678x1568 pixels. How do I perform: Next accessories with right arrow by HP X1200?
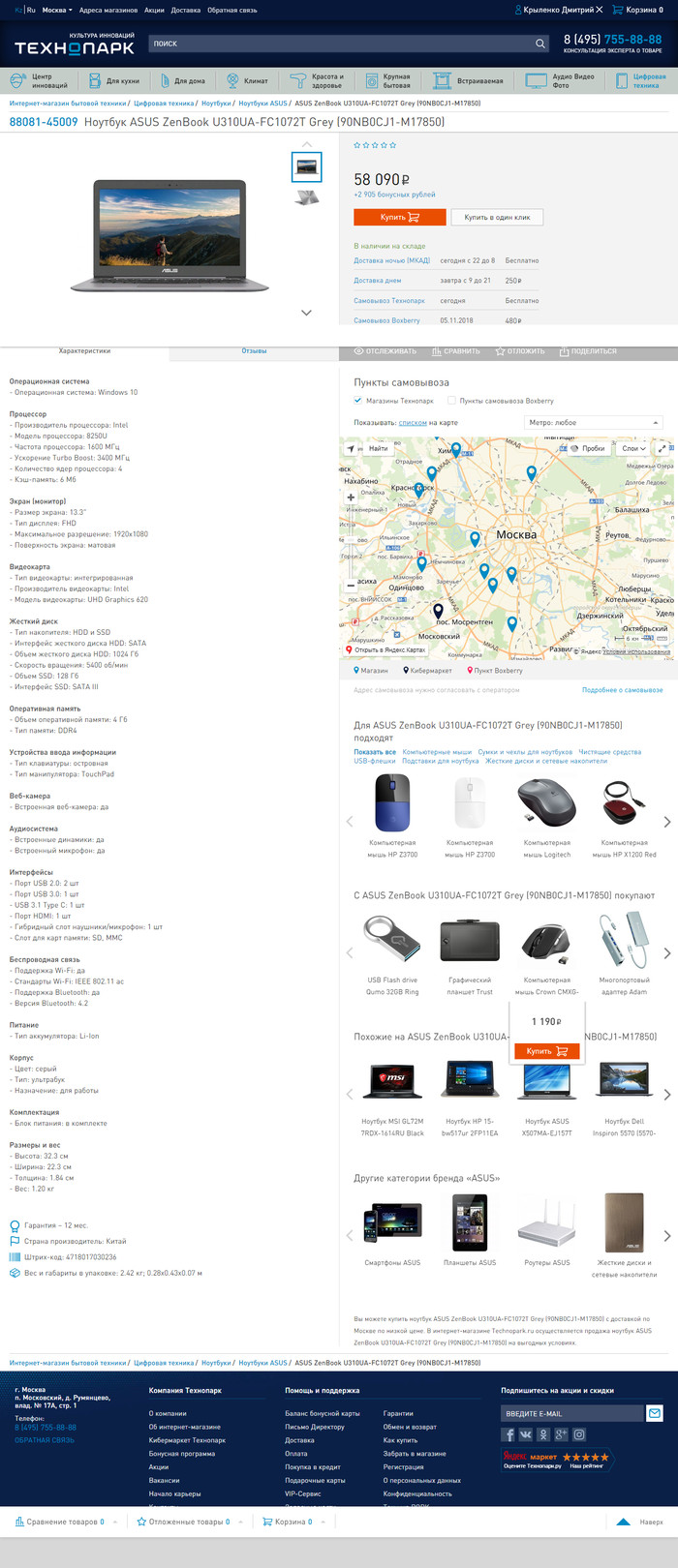666,822
